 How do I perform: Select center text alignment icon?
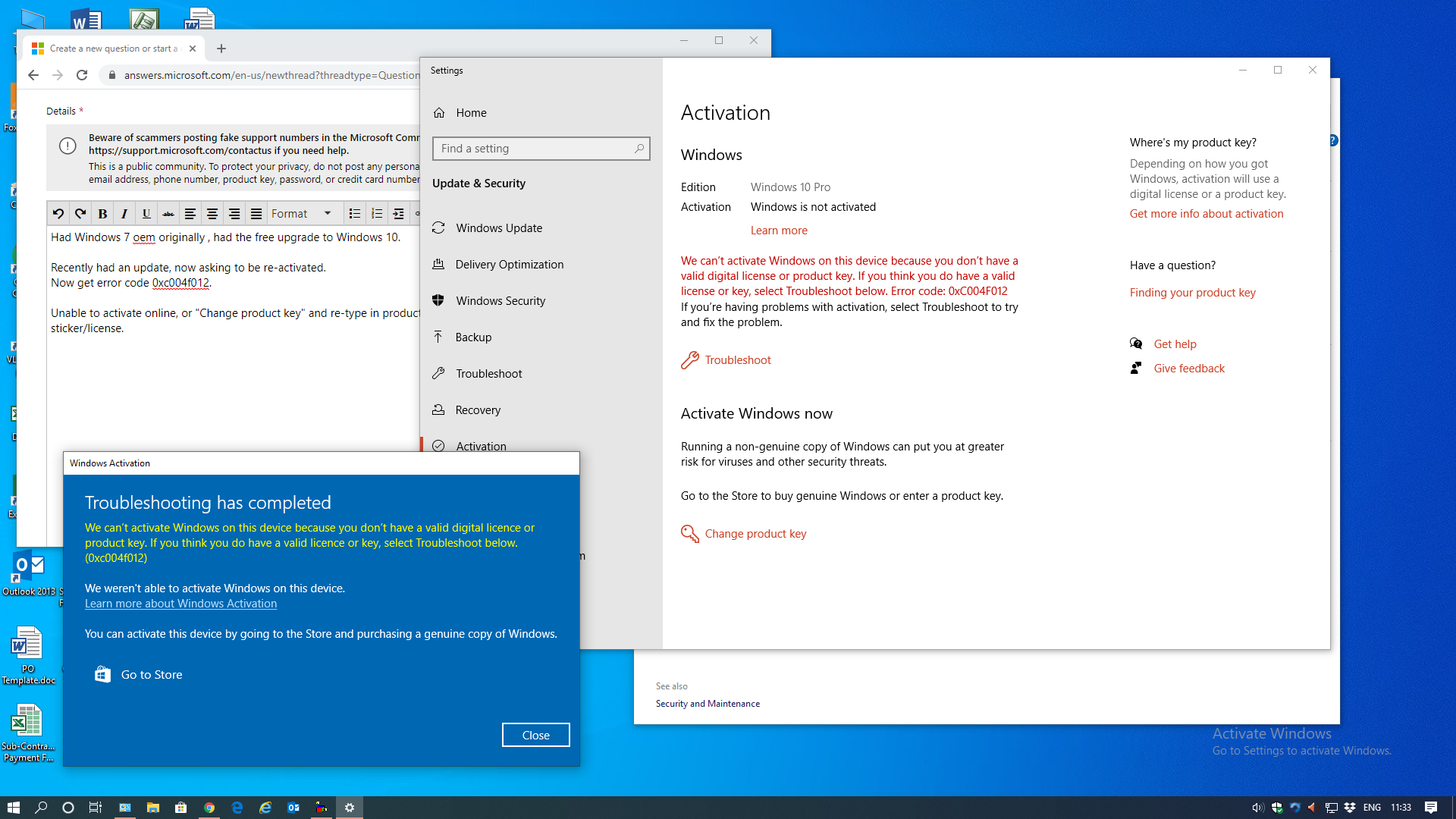click(212, 214)
